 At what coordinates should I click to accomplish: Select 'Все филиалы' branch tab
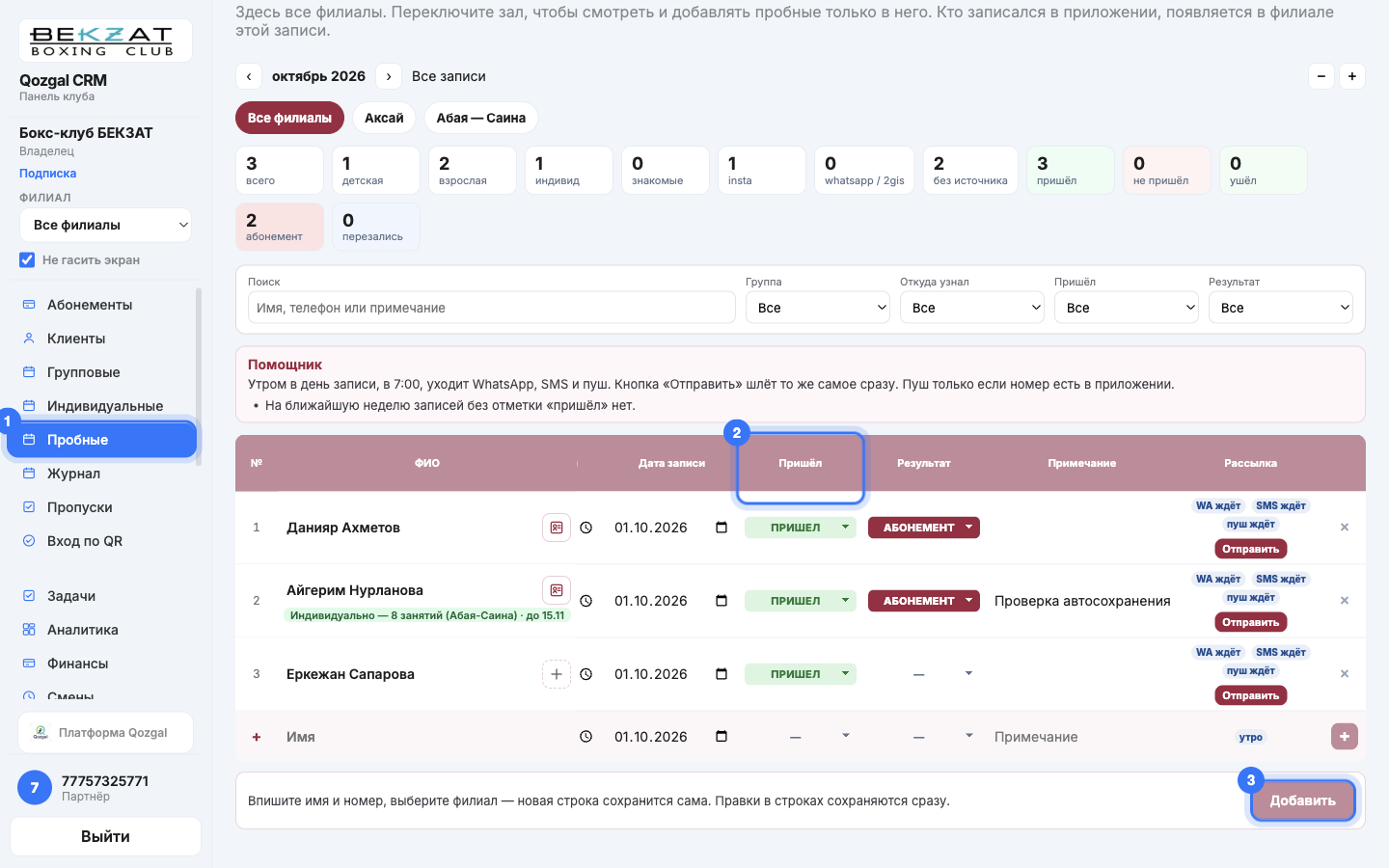pos(289,118)
